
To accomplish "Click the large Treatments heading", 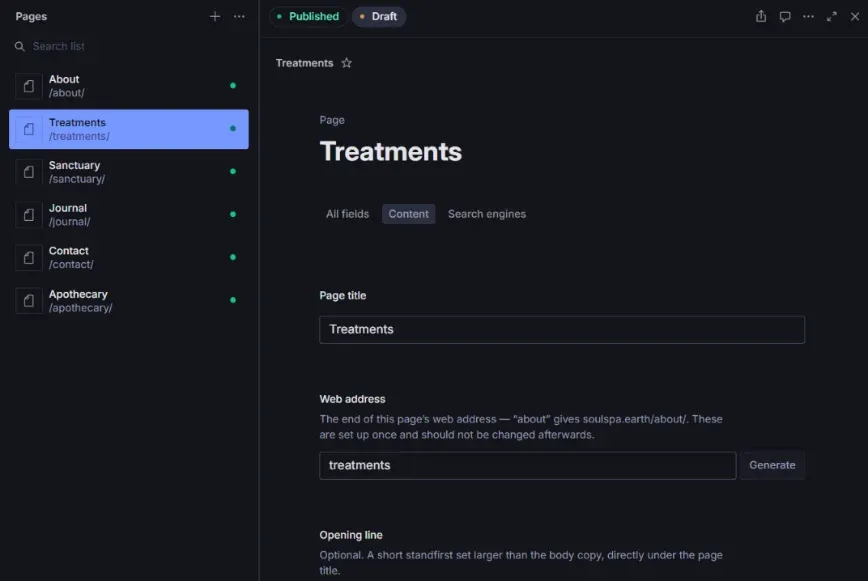I will pos(391,152).
